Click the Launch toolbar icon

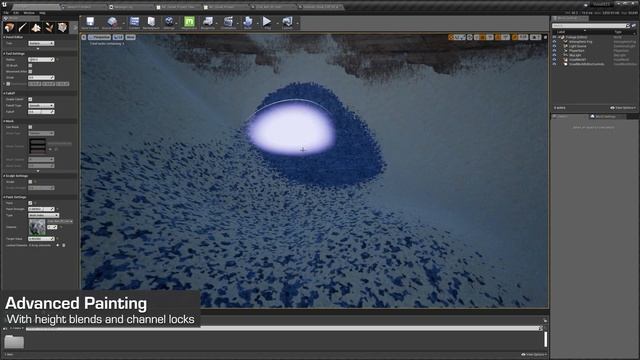point(287,22)
